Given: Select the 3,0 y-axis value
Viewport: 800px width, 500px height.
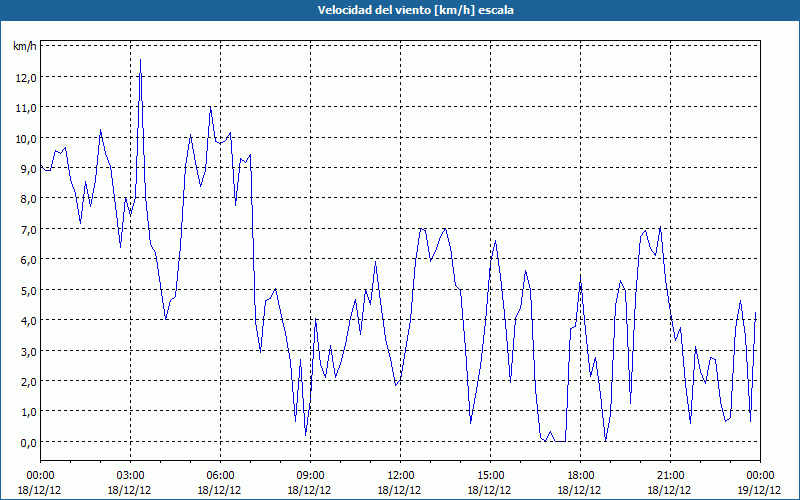Looking at the screenshot, I should (28, 351).
